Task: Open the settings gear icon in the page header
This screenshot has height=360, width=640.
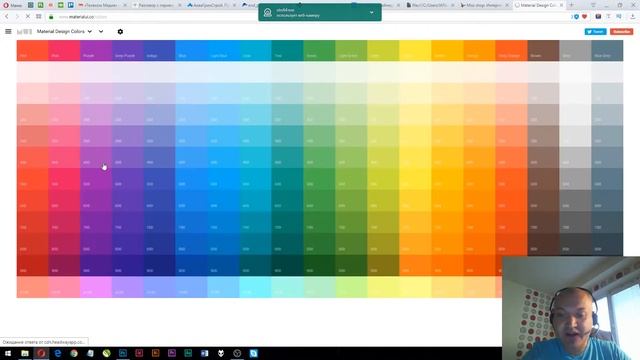Action: pyautogui.click(x=120, y=31)
